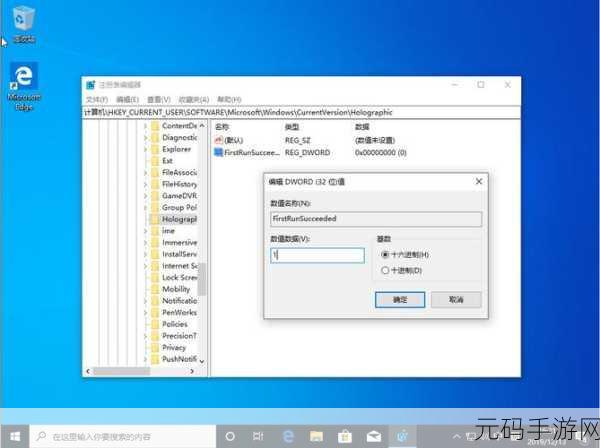Select the Mobility key in tree

[176, 289]
